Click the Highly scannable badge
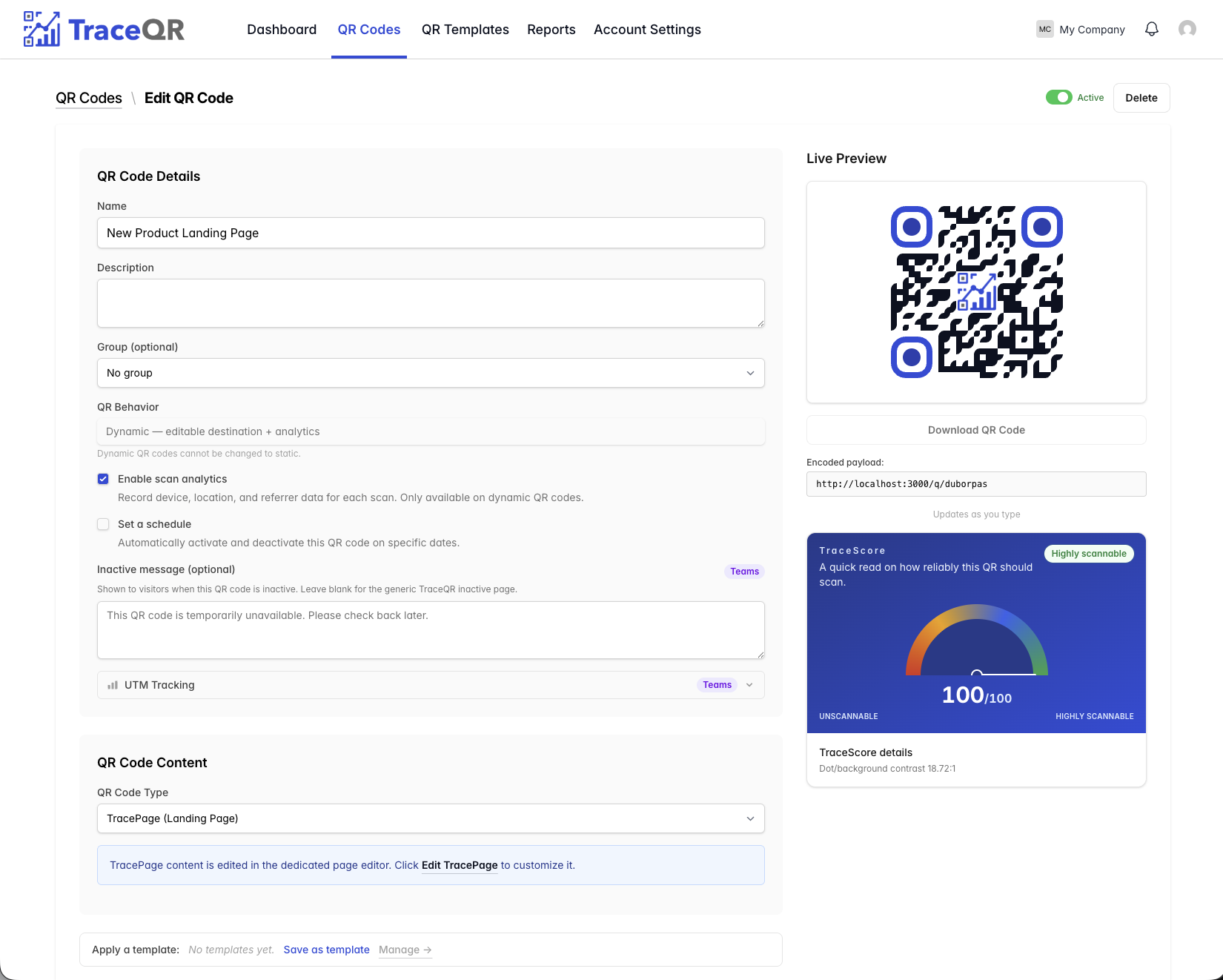The width and height of the screenshot is (1223, 980). click(x=1089, y=554)
